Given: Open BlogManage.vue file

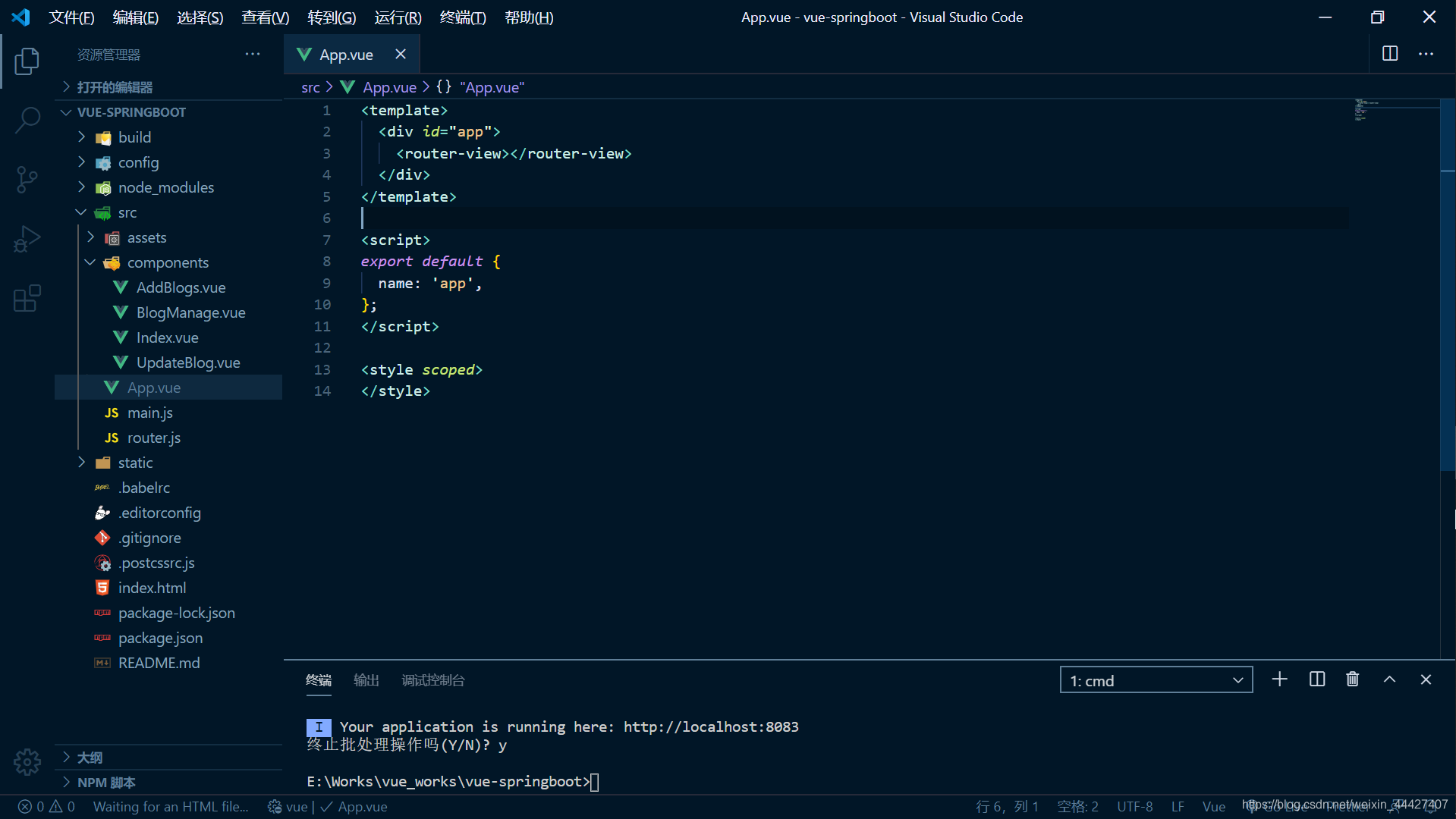Looking at the screenshot, I should tap(190, 312).
